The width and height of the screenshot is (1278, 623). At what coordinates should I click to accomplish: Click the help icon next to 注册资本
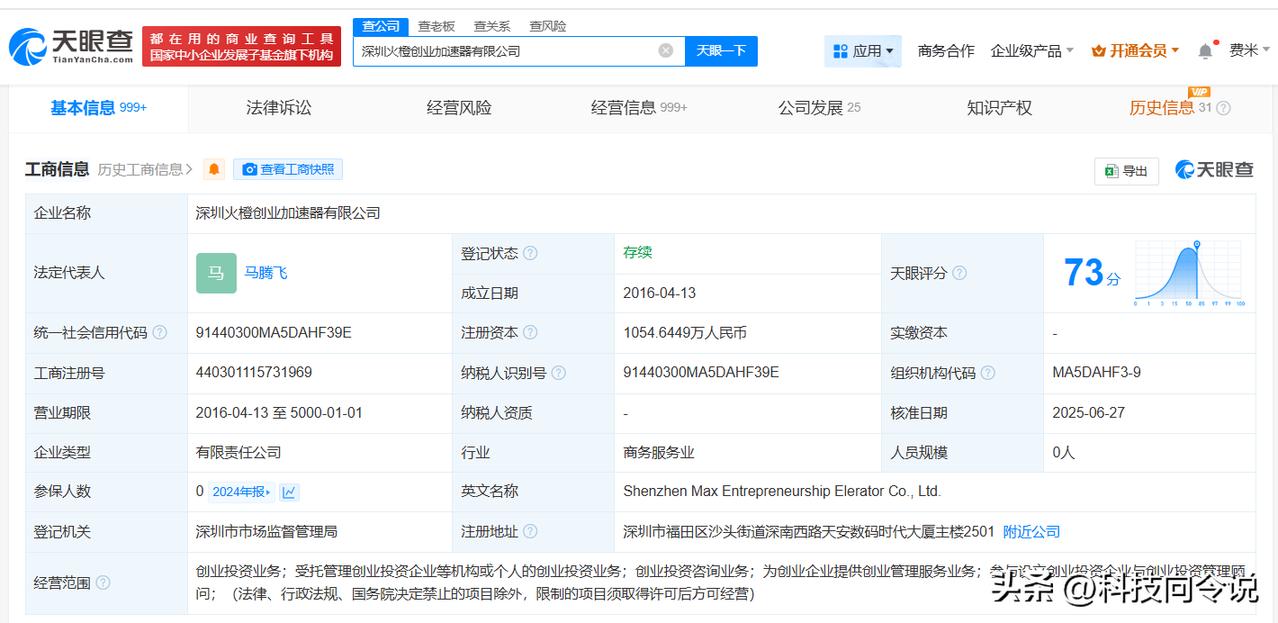pos(530,333)
